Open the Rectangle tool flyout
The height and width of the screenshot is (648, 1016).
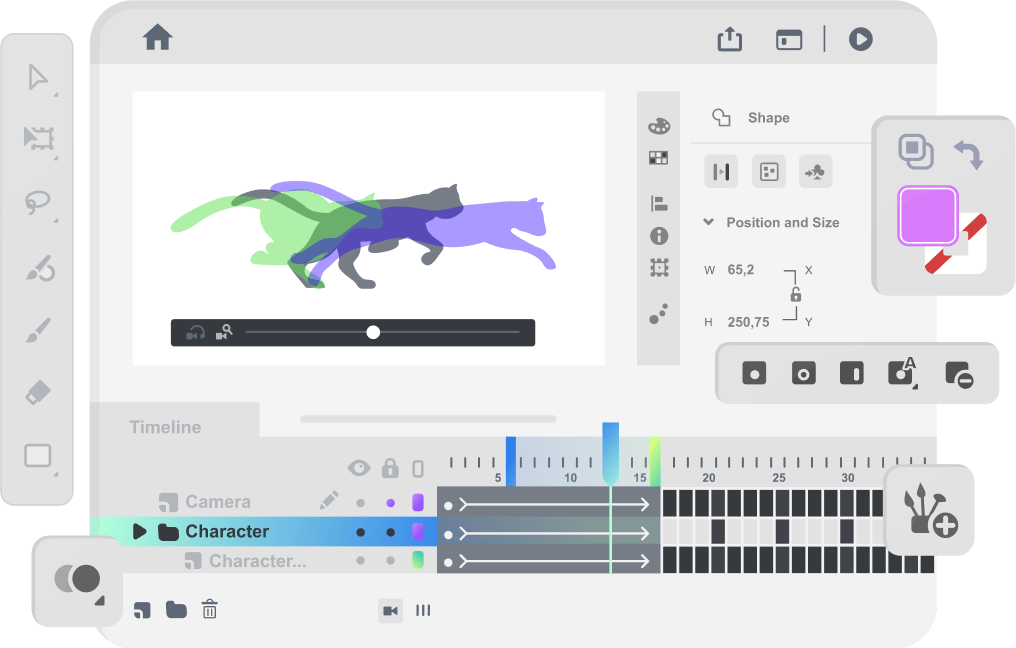coord(38,457)
